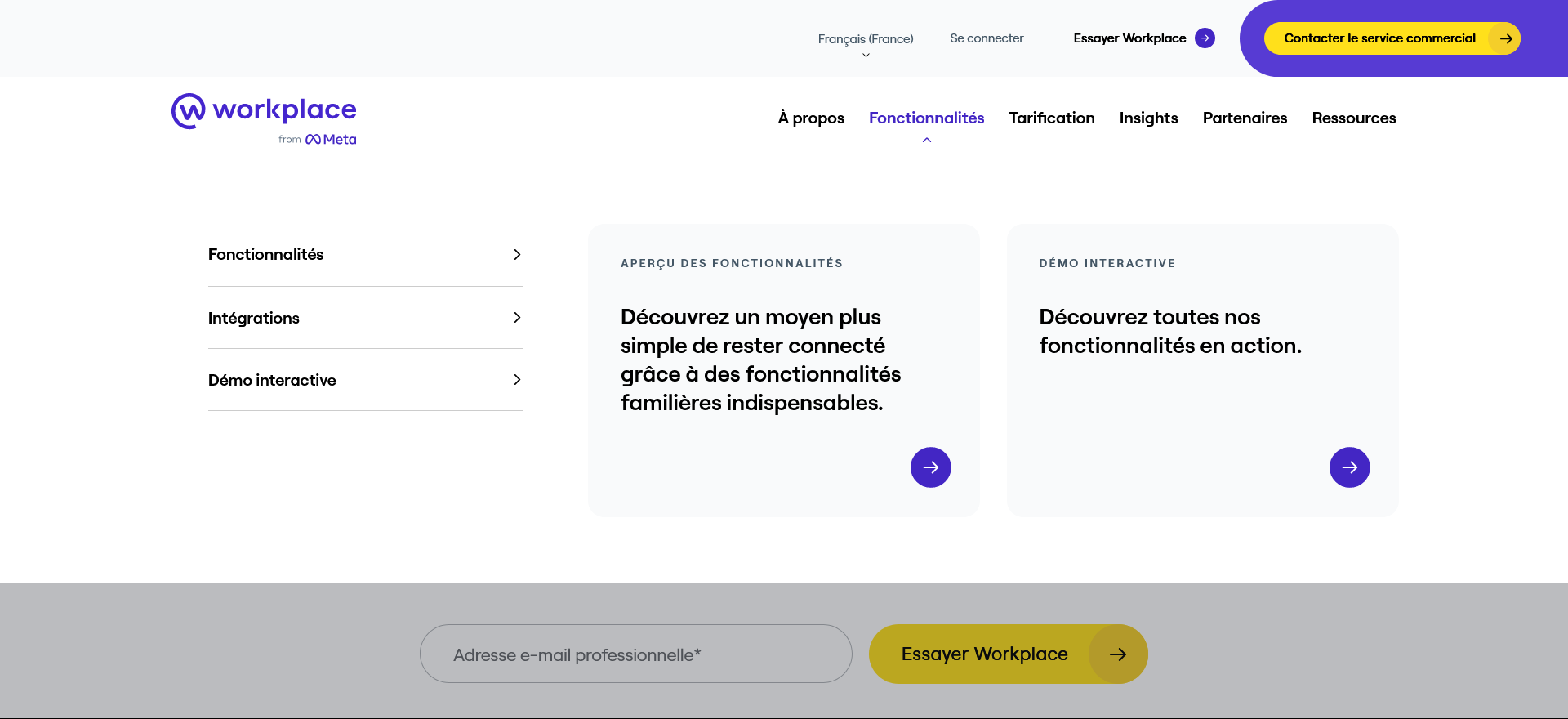Select the Intégrations submenu entry

(365, 318)
